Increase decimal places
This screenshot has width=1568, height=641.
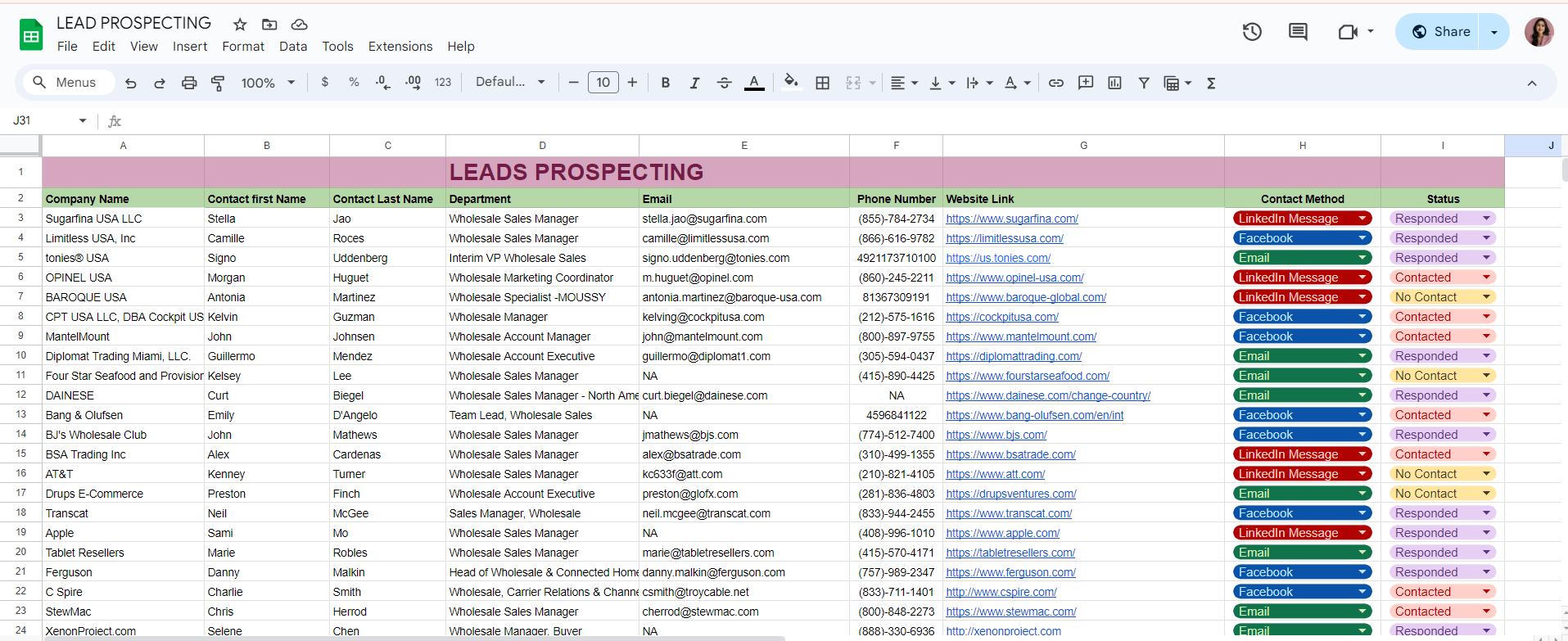413,83
